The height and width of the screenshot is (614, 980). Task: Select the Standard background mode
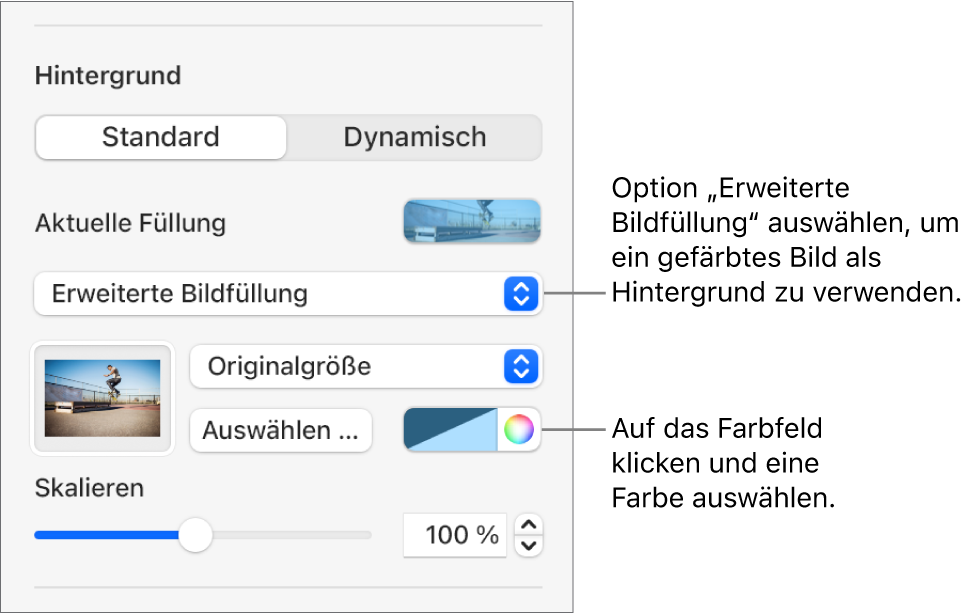(160, 138)
